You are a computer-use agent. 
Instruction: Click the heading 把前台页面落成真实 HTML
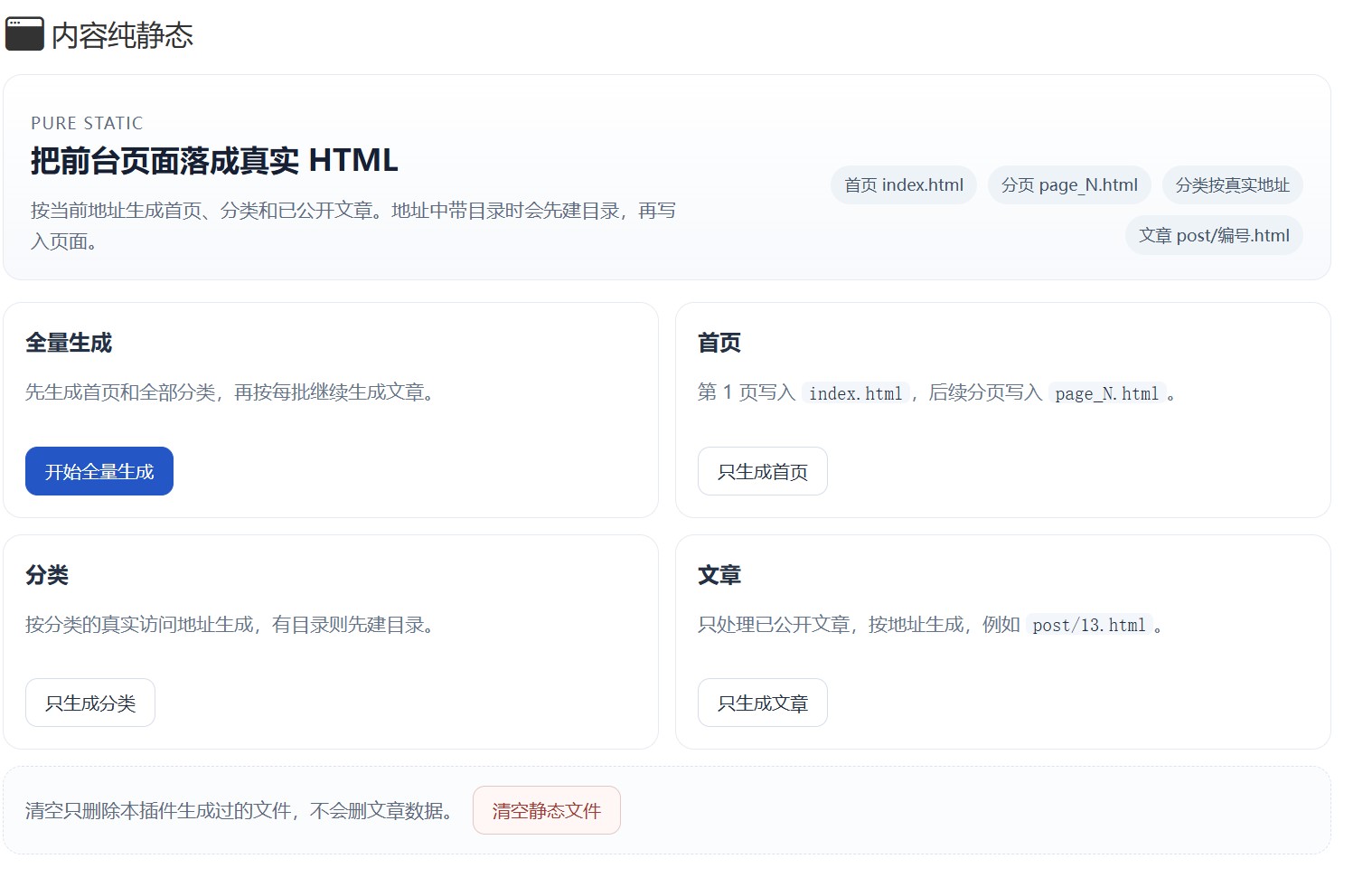[214, 160]
